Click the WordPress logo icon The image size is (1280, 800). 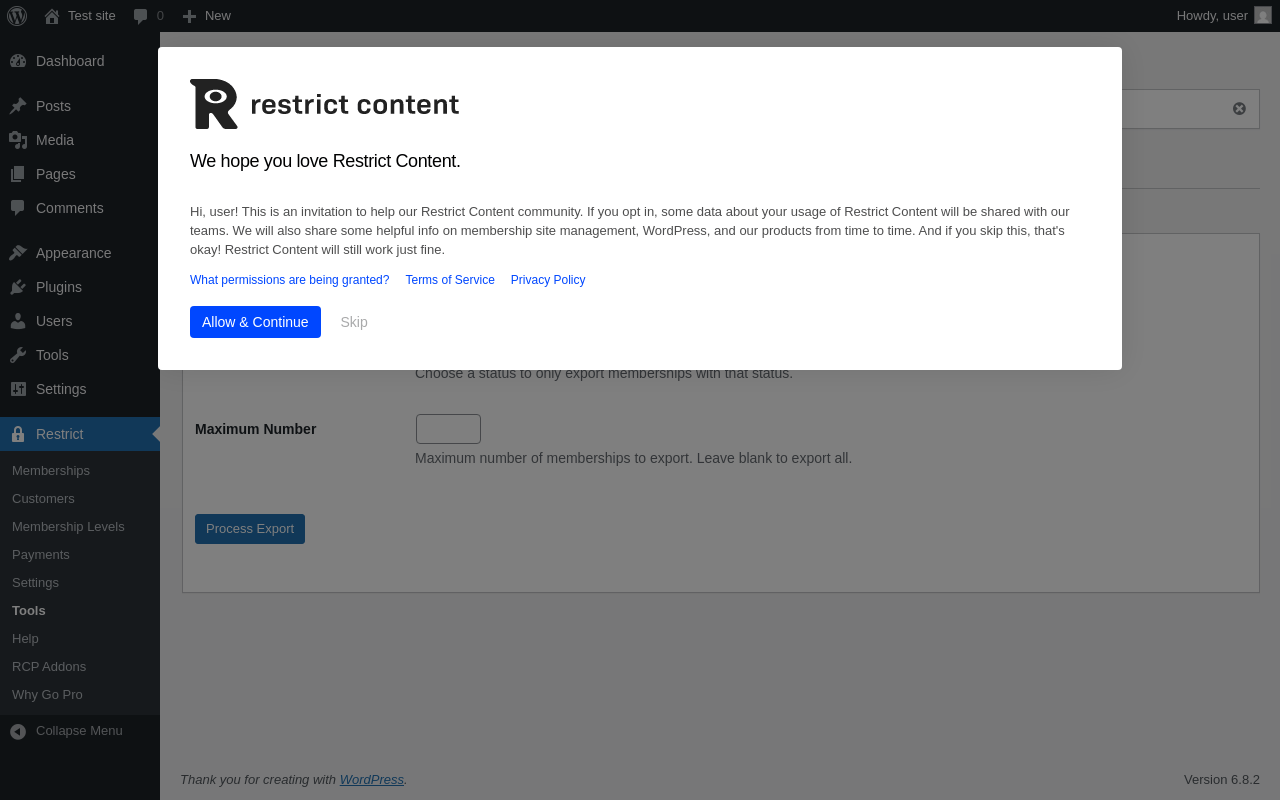17,16
